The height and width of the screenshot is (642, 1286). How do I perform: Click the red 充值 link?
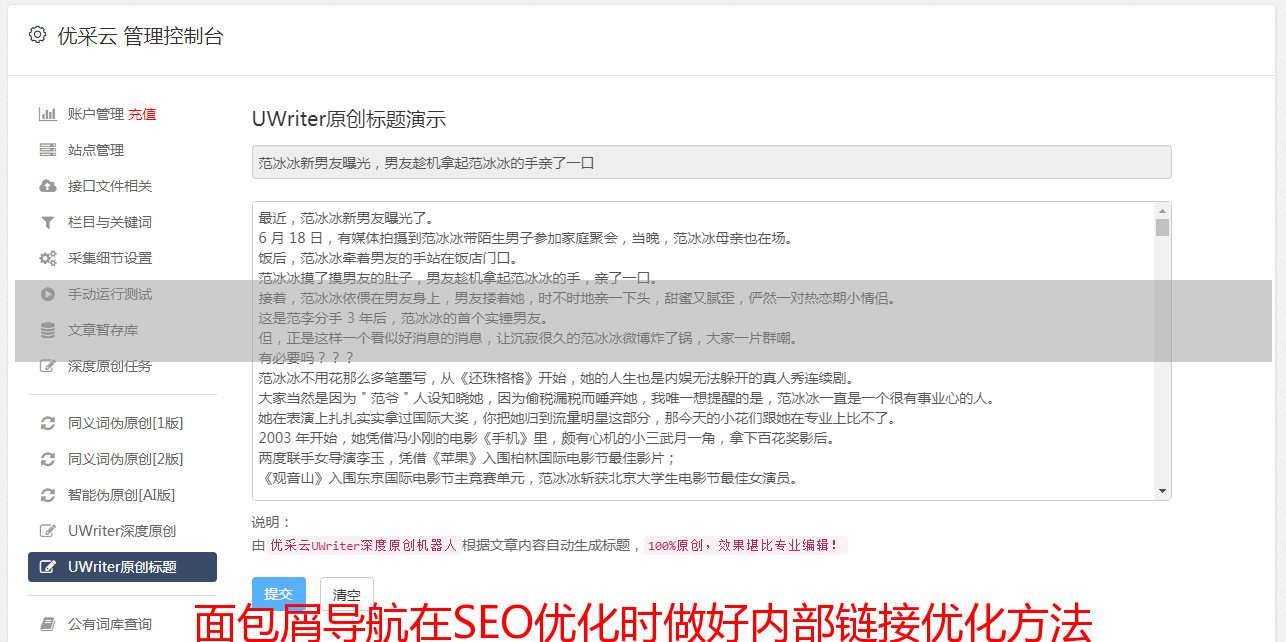[142, 114]
